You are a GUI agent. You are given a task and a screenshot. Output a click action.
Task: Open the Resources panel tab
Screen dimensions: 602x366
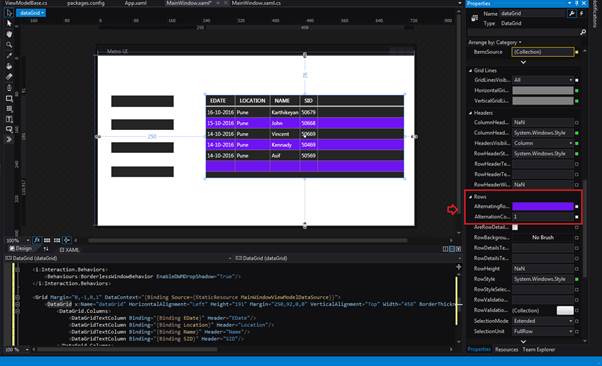(506, 349)
